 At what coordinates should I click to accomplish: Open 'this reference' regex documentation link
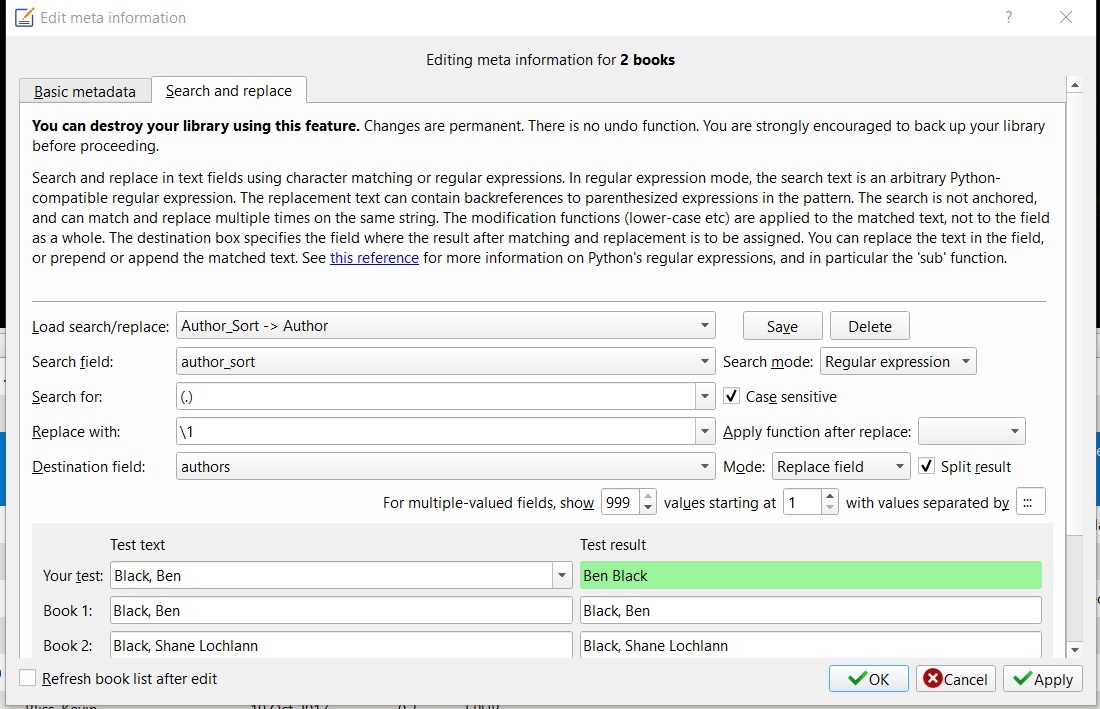coord(374,258)
